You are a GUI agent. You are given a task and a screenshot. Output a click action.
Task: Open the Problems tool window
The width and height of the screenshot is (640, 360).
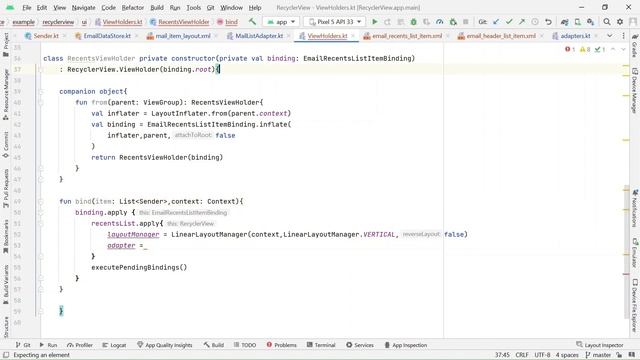[282, 345]
